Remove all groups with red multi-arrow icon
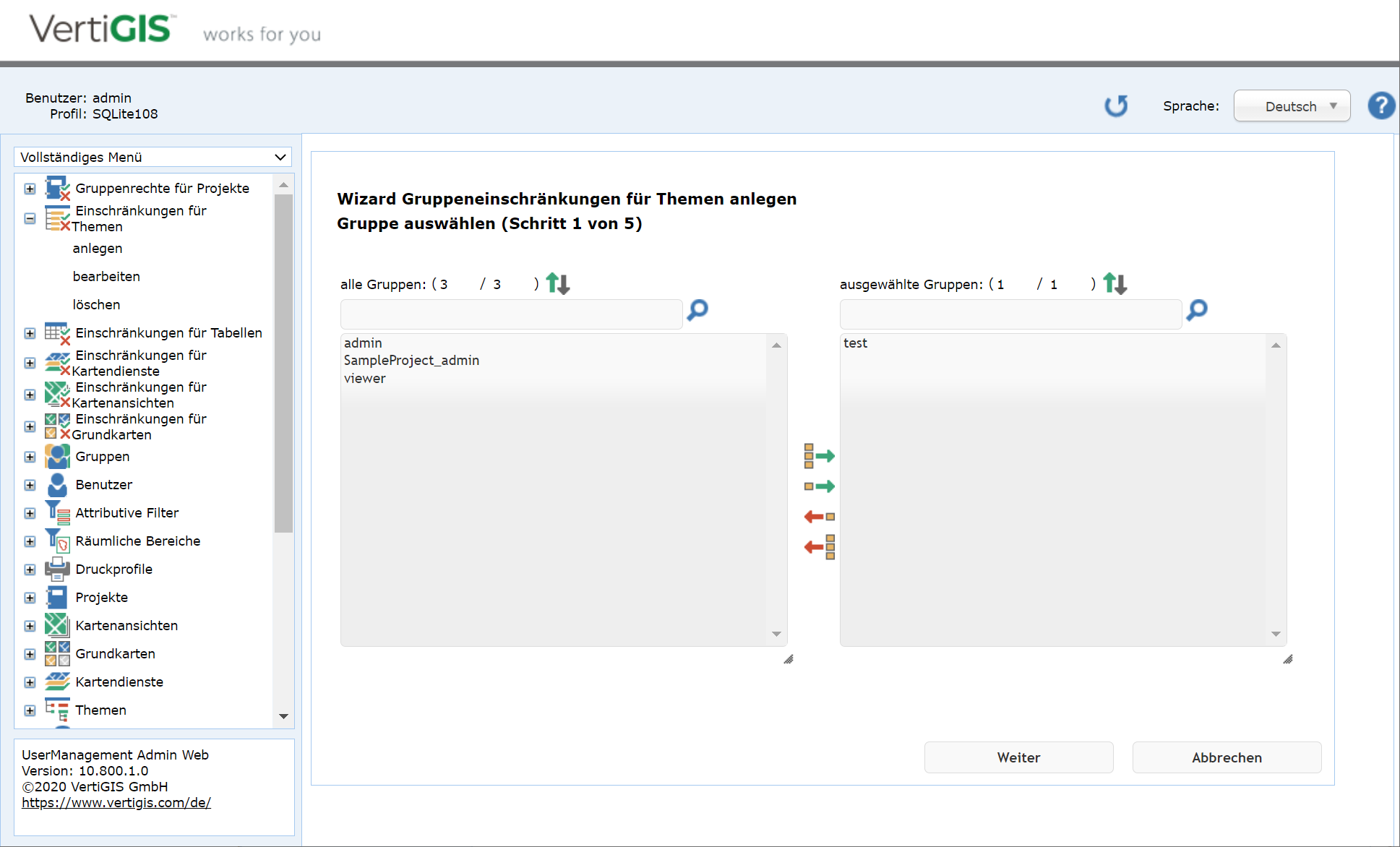Image resolution: width=1400 pixels, height=847 pixels. (819, 547)
